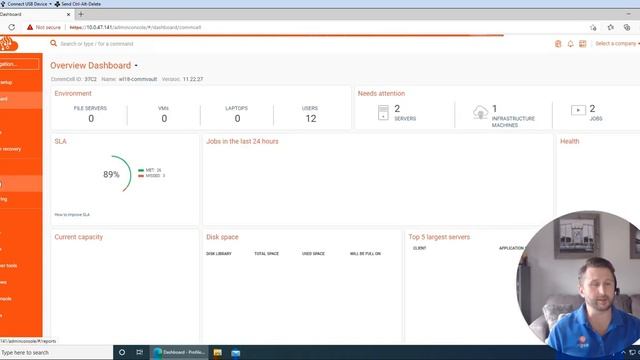Click the green MET legend swatch
The height and width of the screenshot is (360, 640).
(141, 170)
